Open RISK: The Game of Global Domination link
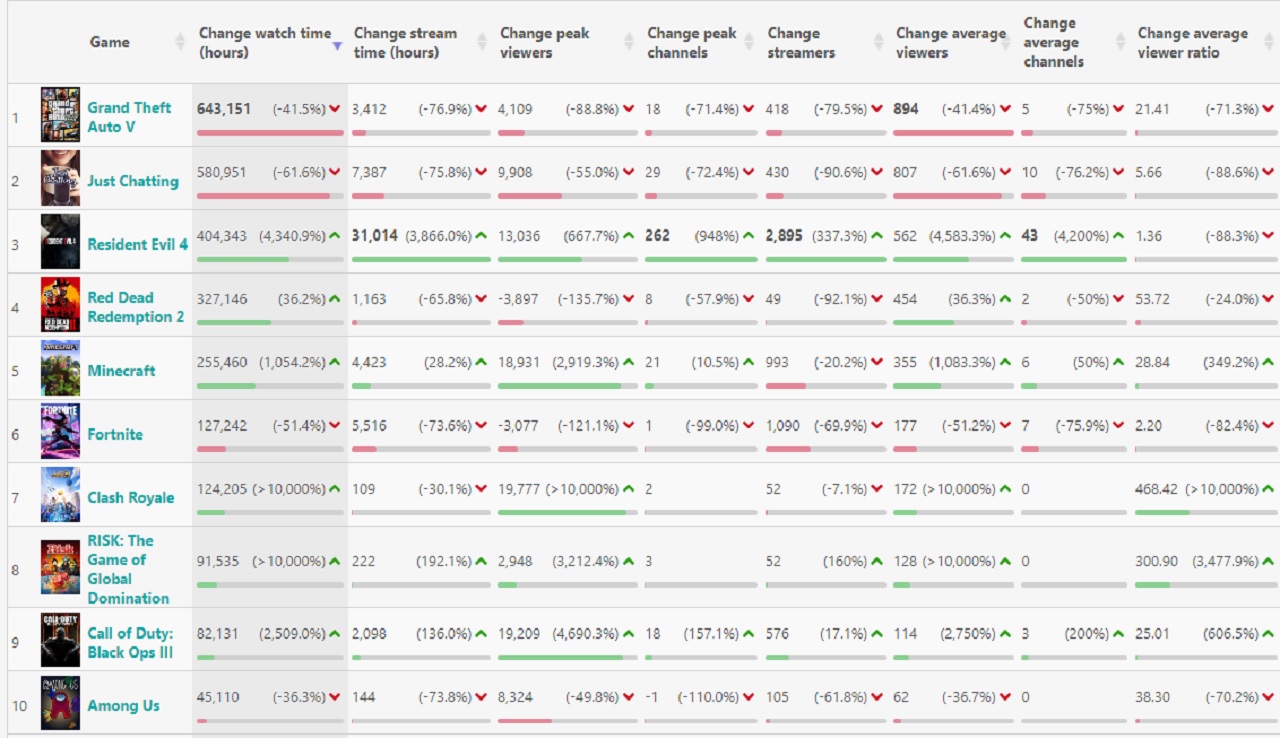 pos(128,569)
